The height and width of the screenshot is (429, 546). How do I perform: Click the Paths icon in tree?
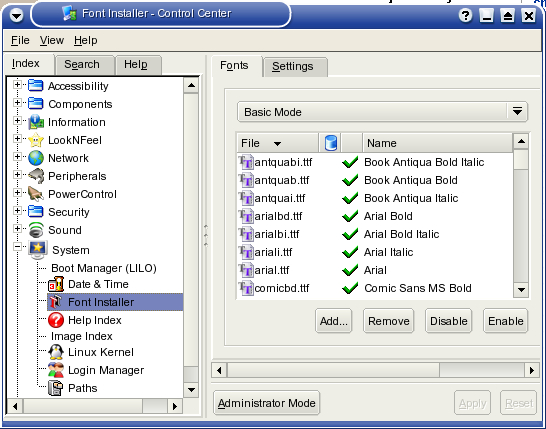coord(56,388)
